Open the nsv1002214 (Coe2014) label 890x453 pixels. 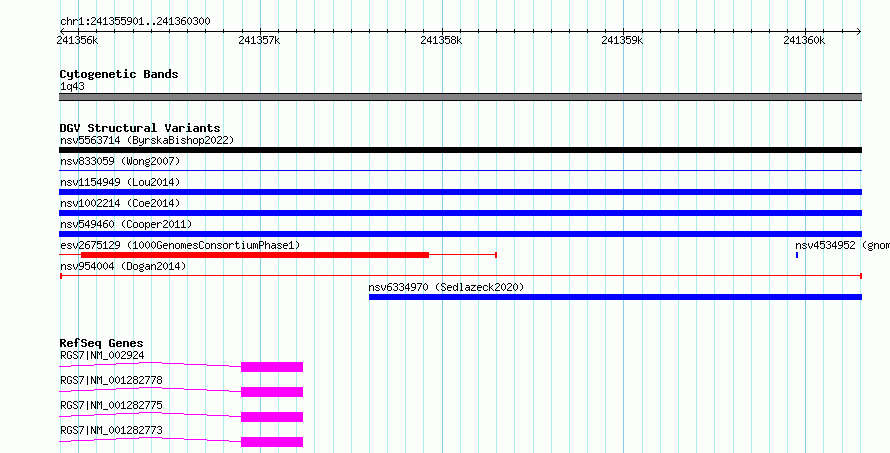(x=120, y=203)
